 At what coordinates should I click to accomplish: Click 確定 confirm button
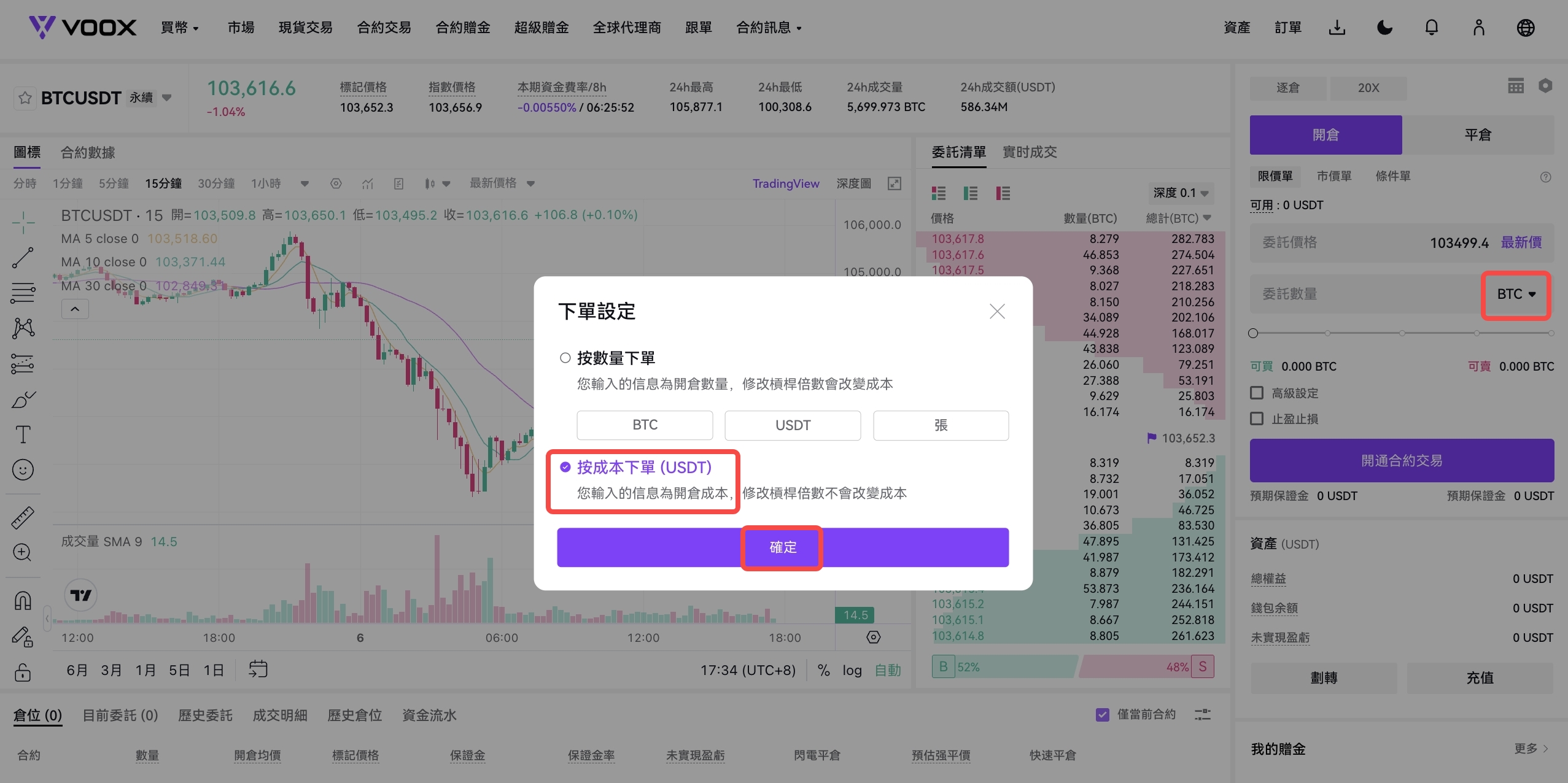pyautogui.click(x=782, y=547)
